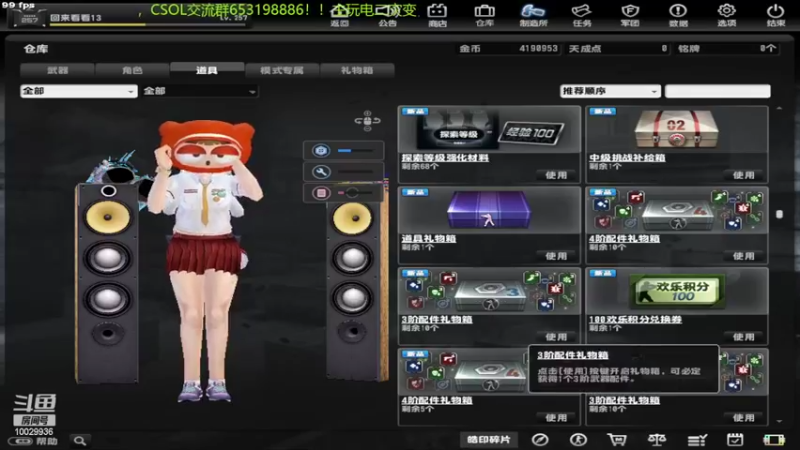
Task: Open the 数据 info icon
Action: 678,15
